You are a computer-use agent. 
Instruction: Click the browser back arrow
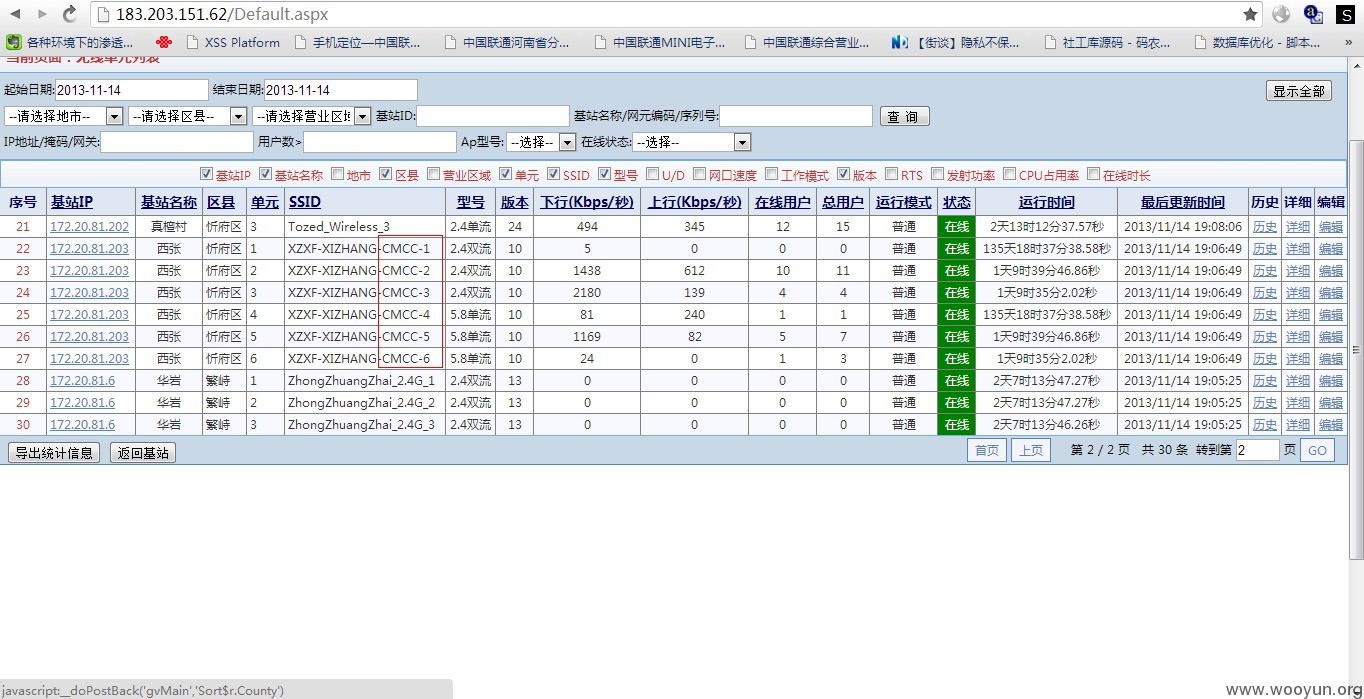(15, 14)
